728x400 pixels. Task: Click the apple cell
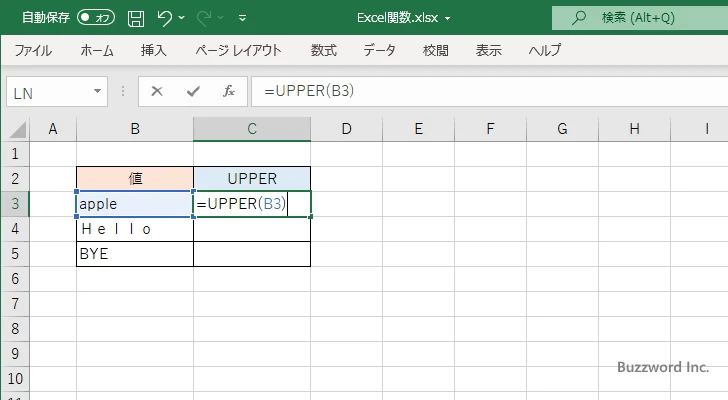[x=135, y=204]
